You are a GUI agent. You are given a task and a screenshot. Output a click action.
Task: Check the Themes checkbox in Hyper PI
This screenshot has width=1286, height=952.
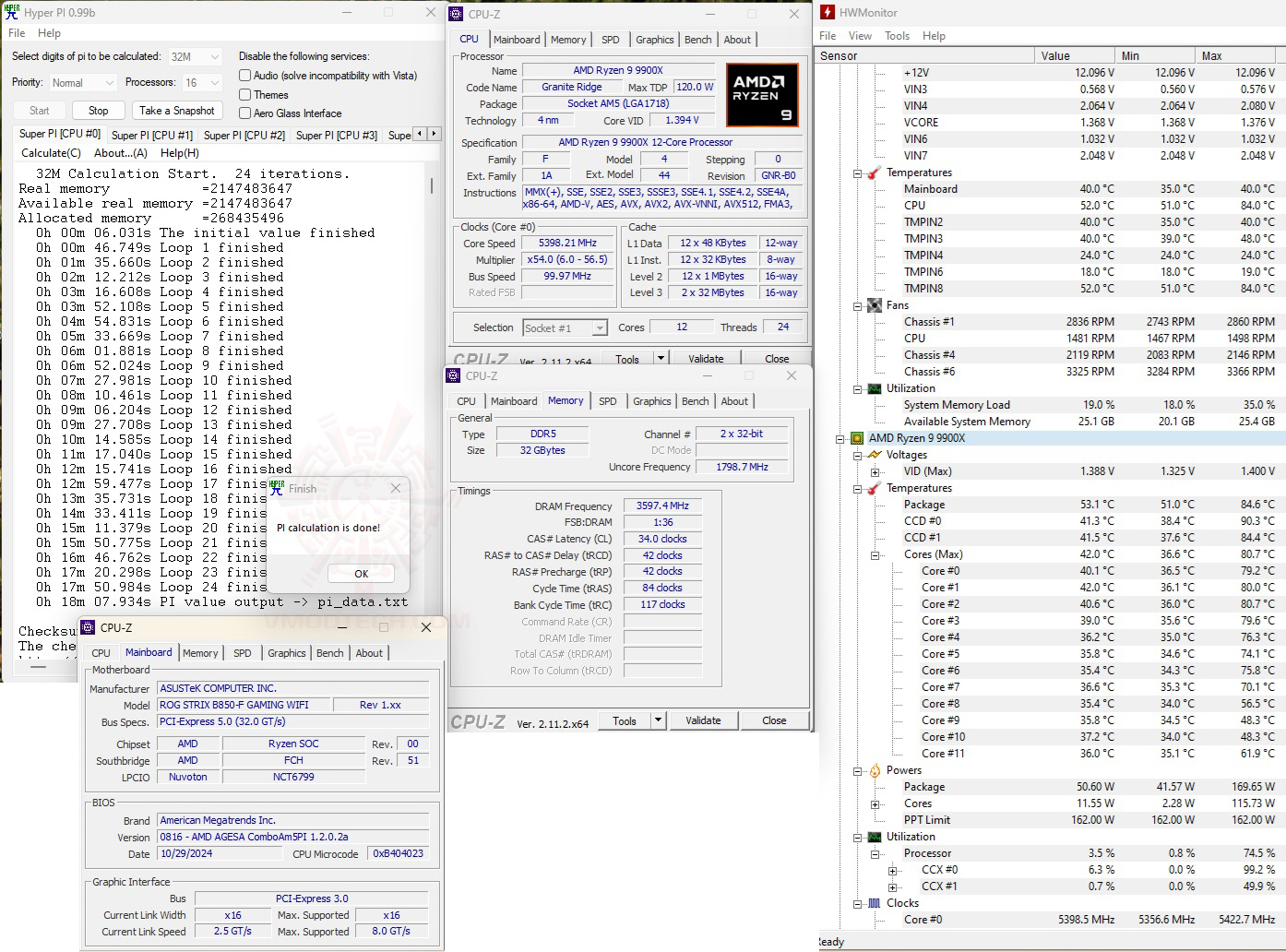pos(244,94)
